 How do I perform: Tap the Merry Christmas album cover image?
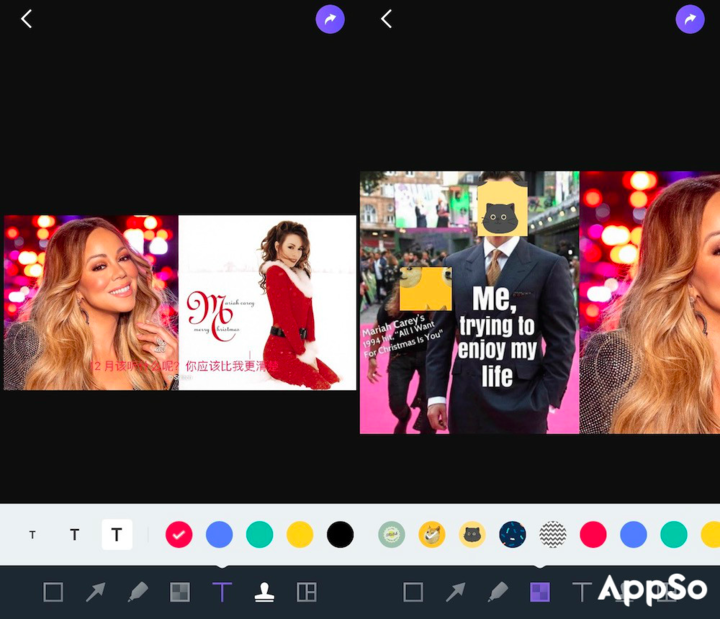click(267, 303)
